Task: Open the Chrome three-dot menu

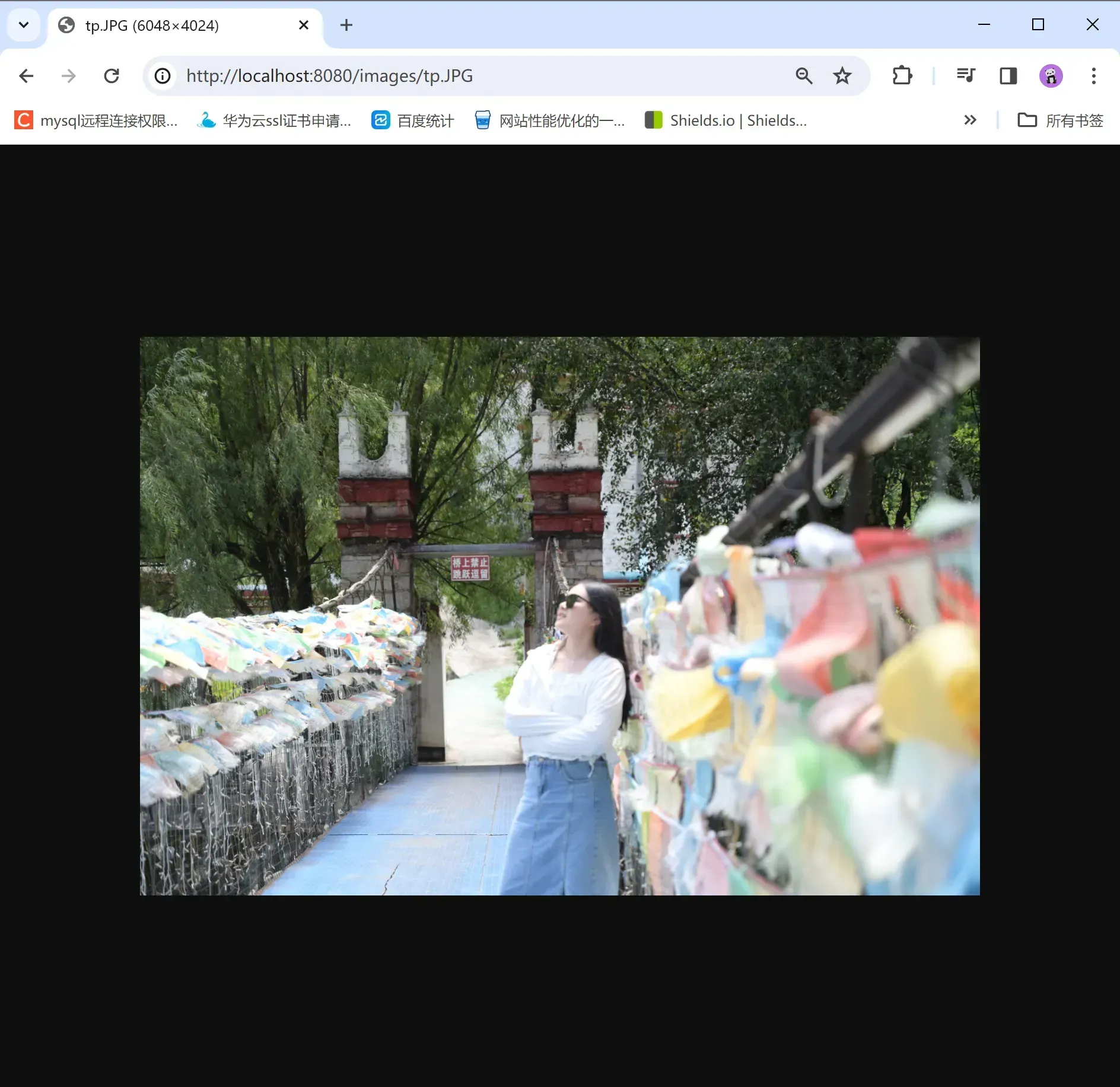Action: [x=1093, y=76]
